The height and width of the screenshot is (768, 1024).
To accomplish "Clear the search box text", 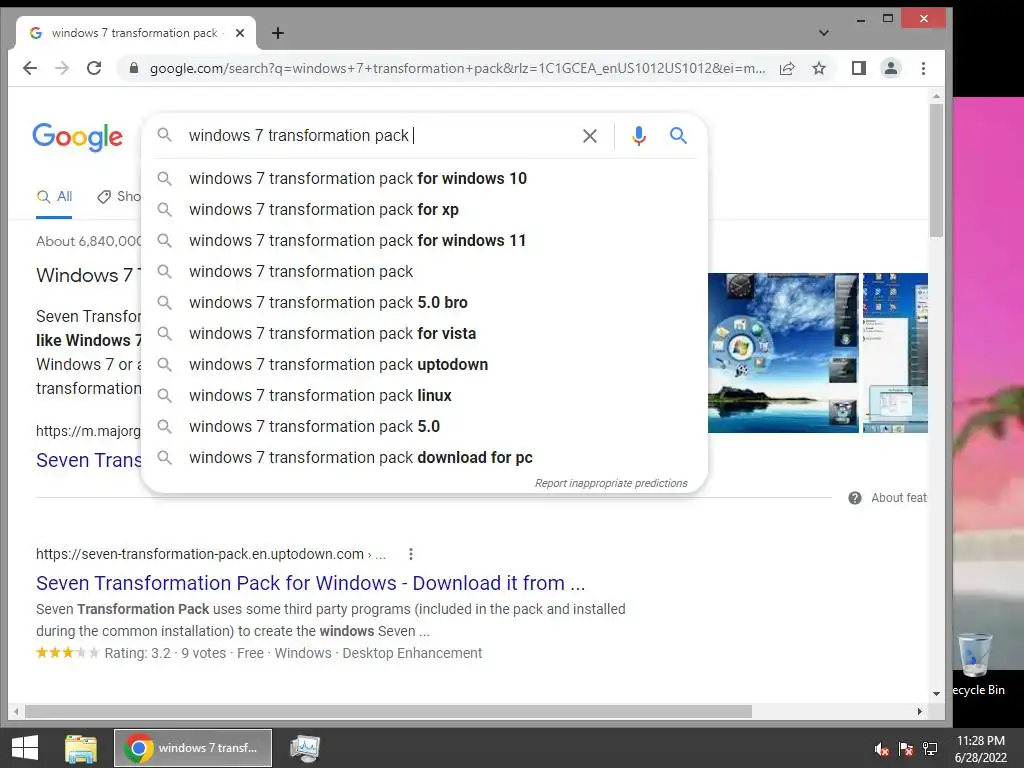I will (590, 136).
